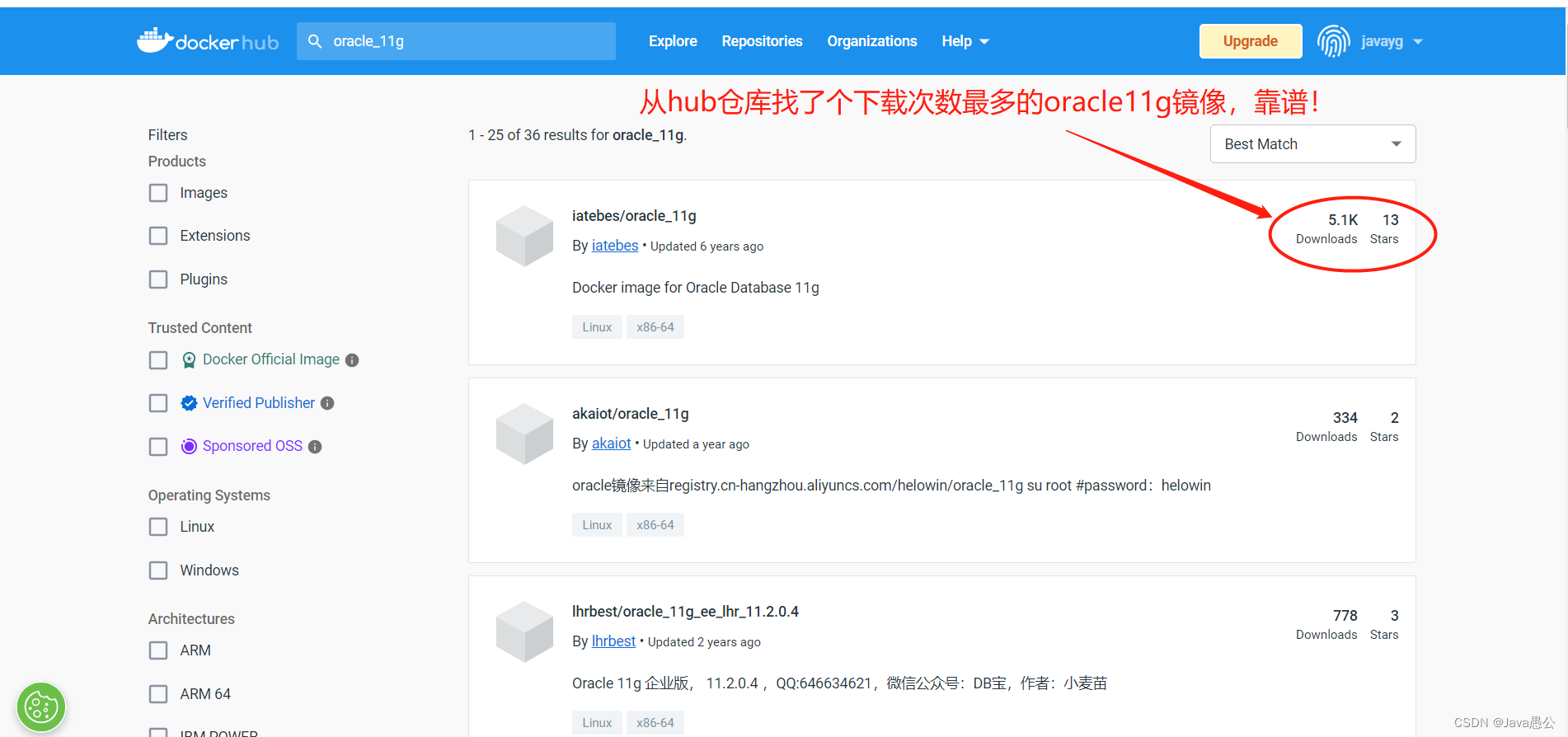Image resolution: width=1568 pixels, height=737 pixels.
Task: Open the akaiot/oracle_11g cube thumbnail
Action: coord(524,434)
